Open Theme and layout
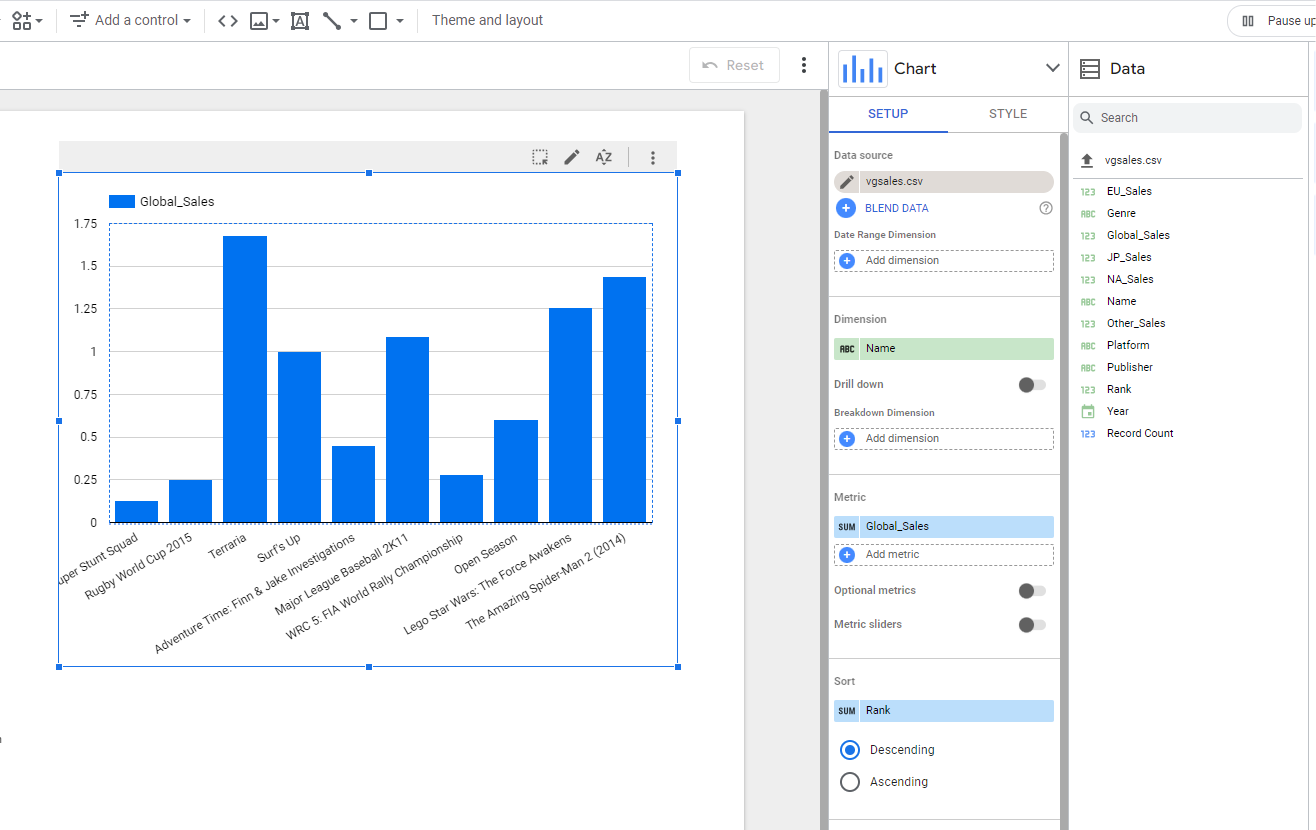Screen dimensions: 1316x830 tap(487, 21)
